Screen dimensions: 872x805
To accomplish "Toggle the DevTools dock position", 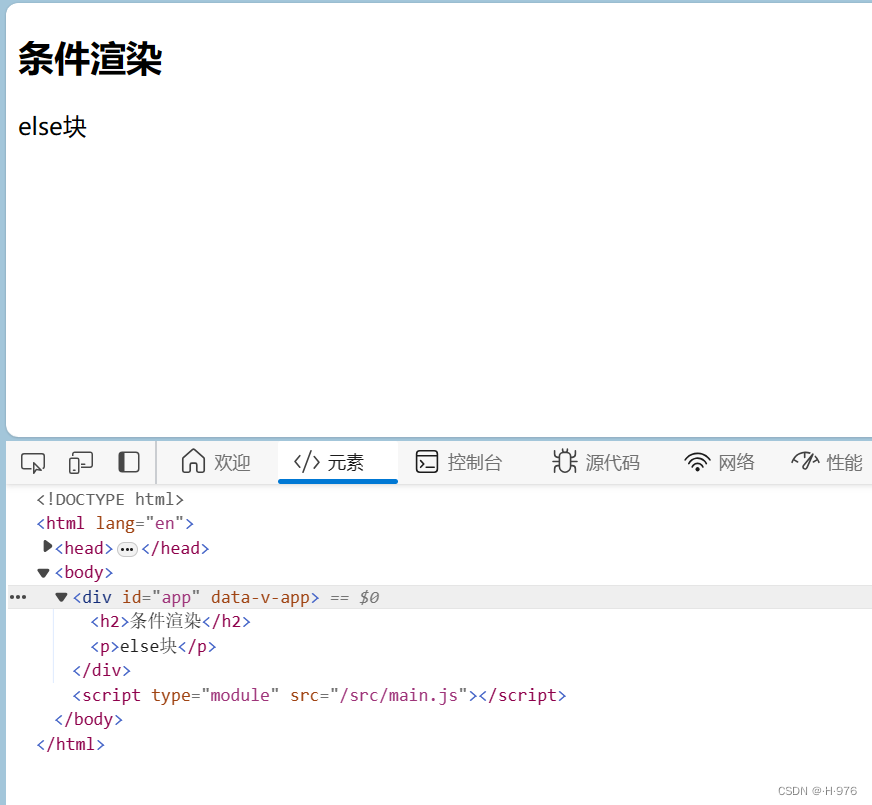I will point(128,462).
